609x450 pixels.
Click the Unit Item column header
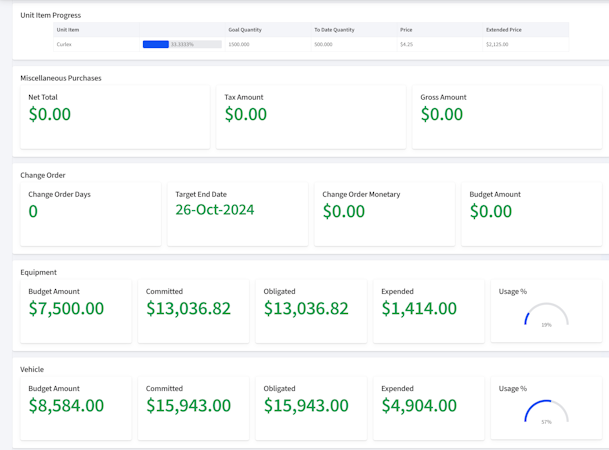(68, 30)
